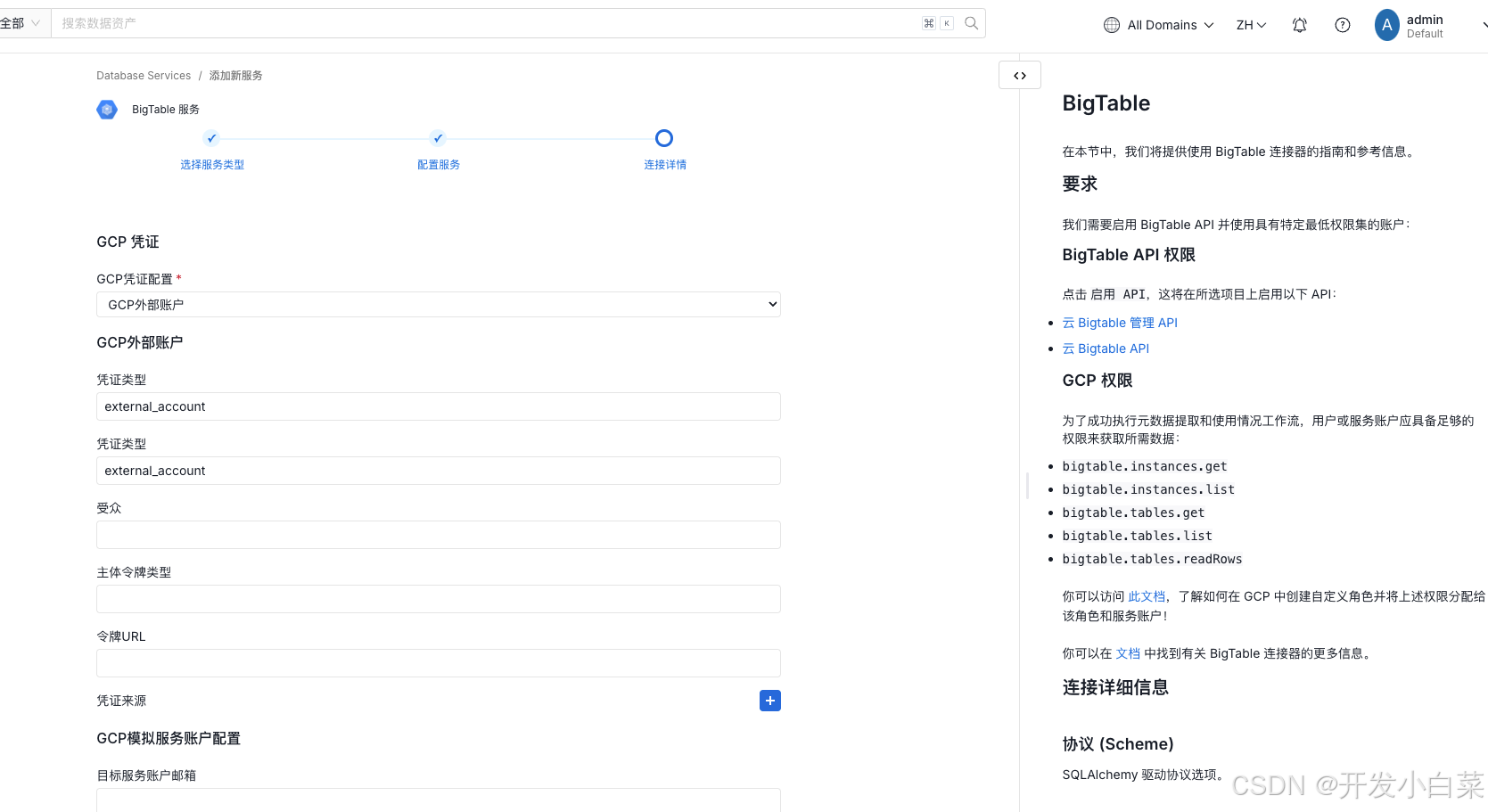Click the 目标服务账户邮箱 input field
This screenshot has height=812, width=1488.
click(x=439, y=800)
